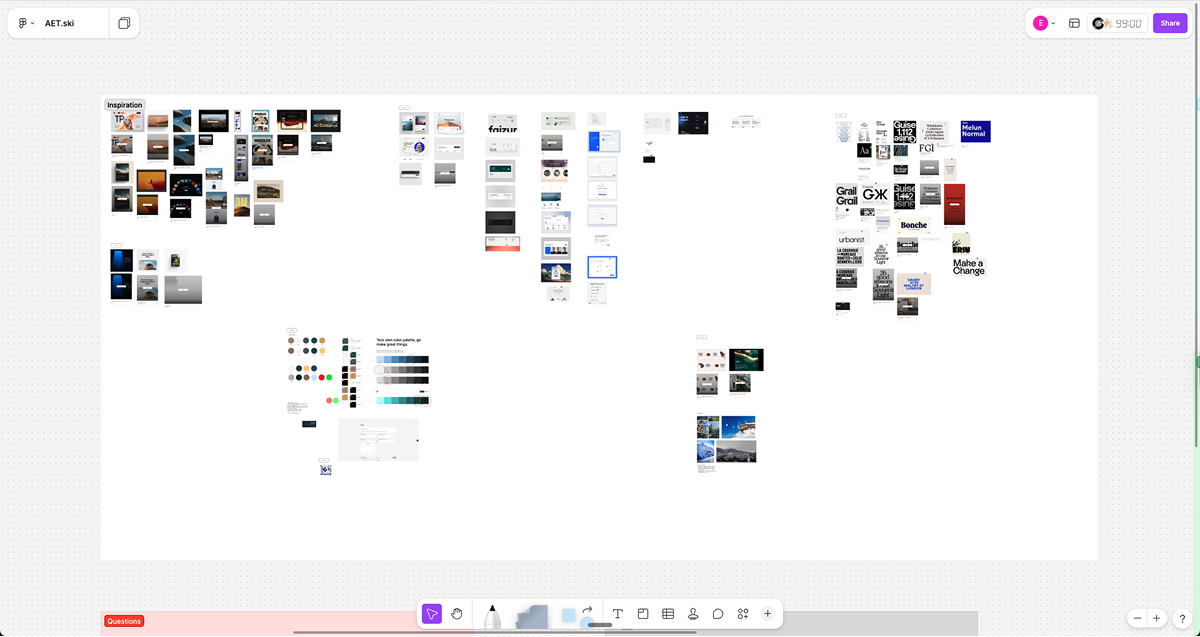1200x637 pixels.
Task: Activate the Select arrow tool
Action: click(431, 614)
